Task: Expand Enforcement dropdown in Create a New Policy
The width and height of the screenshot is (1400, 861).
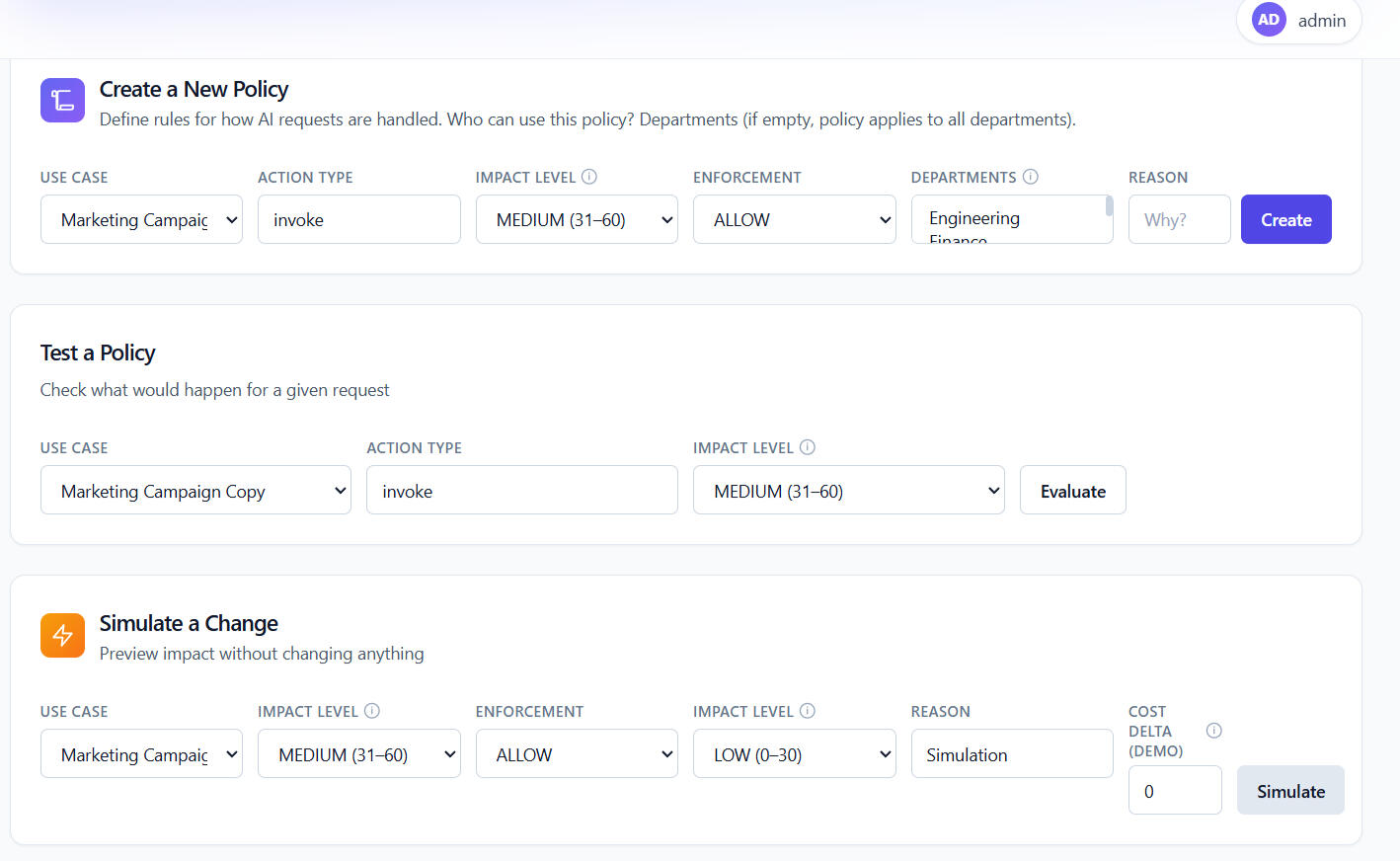Action: pyautogui.click(x=794, y=219)
